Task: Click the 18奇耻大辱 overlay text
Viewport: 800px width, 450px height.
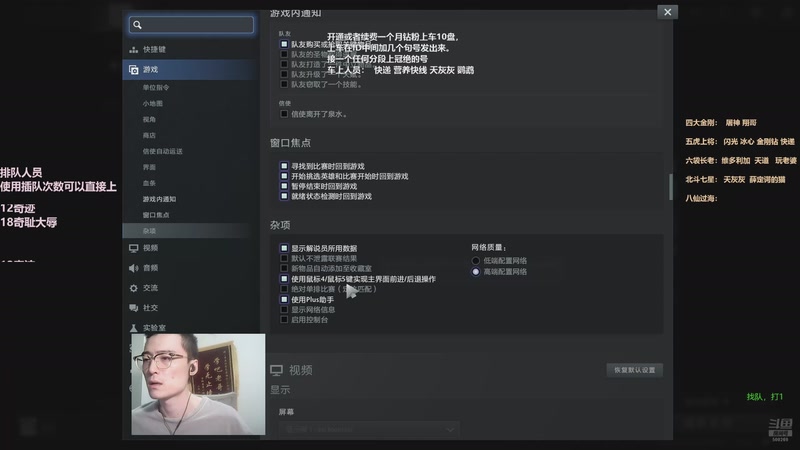Action: point(29,222)
